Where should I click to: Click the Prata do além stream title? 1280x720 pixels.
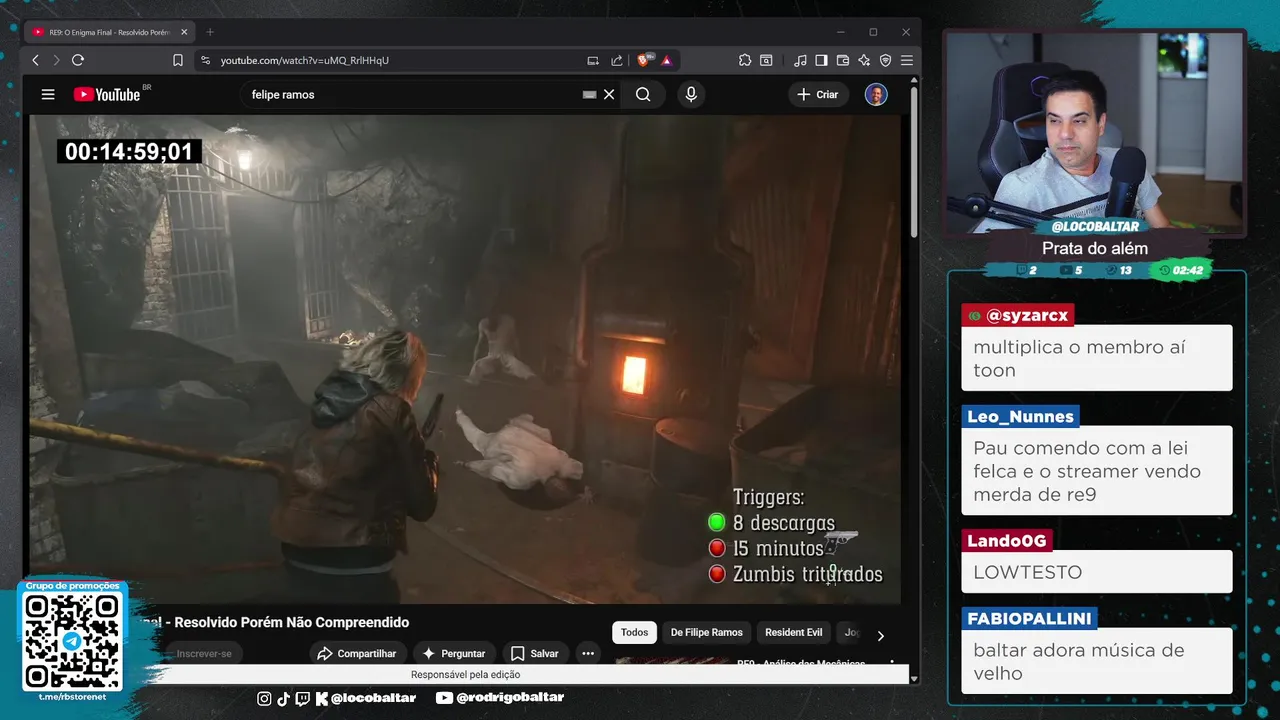pyautogui.click(x=1095, y=248)
